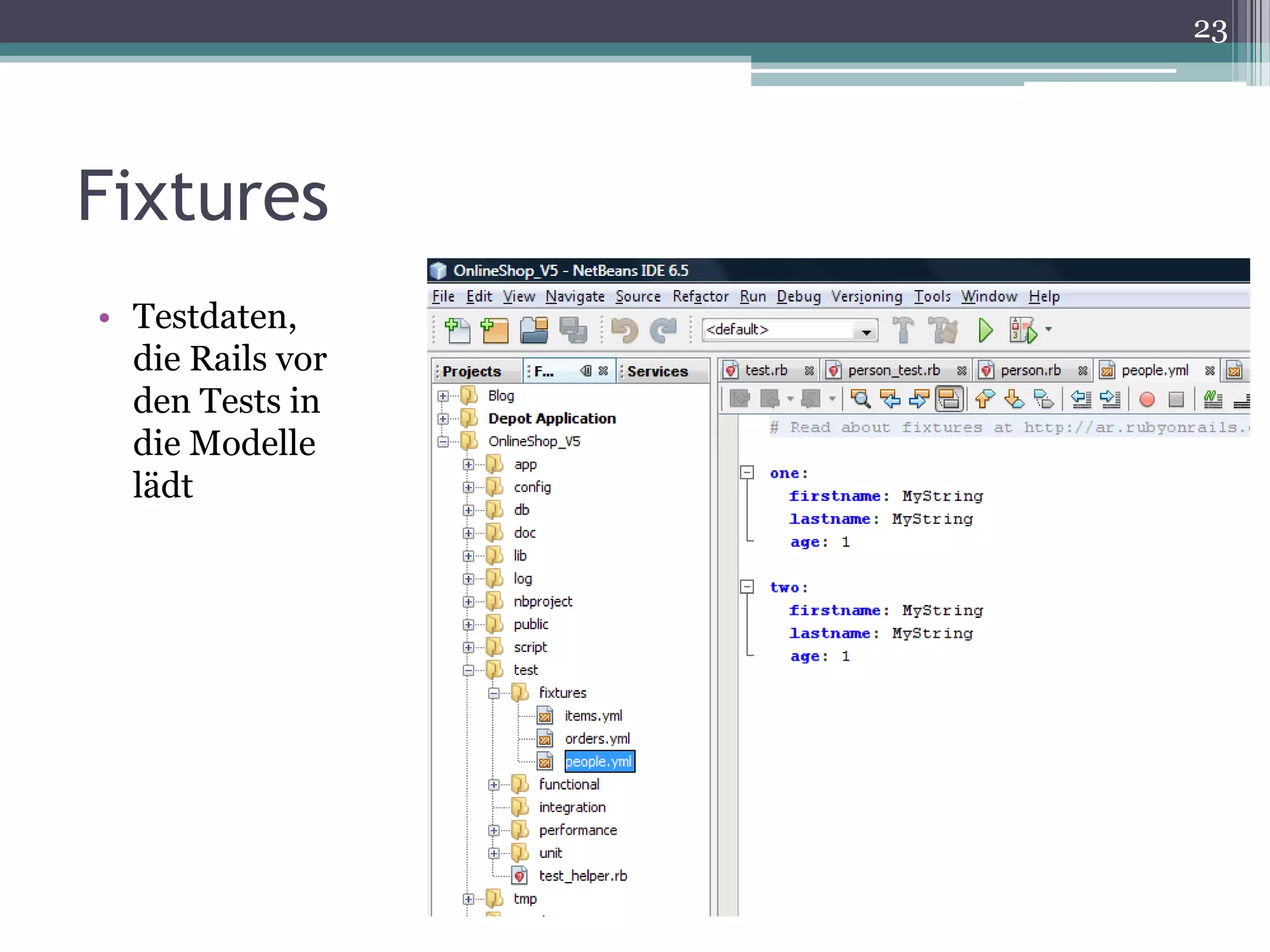Click the Open Project icon

[x=533, y=330]
